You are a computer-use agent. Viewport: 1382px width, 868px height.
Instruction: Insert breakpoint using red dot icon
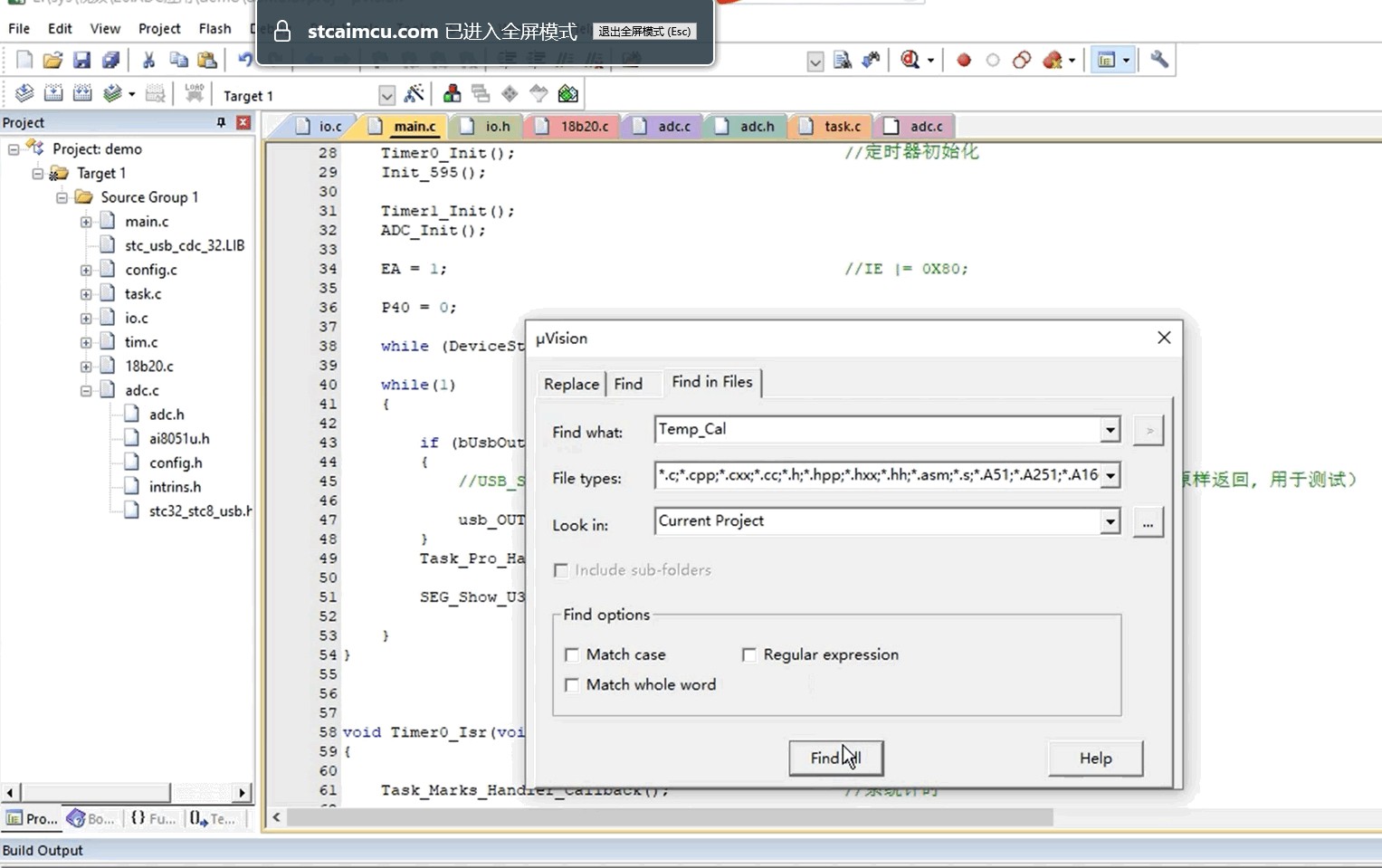(x=964, y=60)
